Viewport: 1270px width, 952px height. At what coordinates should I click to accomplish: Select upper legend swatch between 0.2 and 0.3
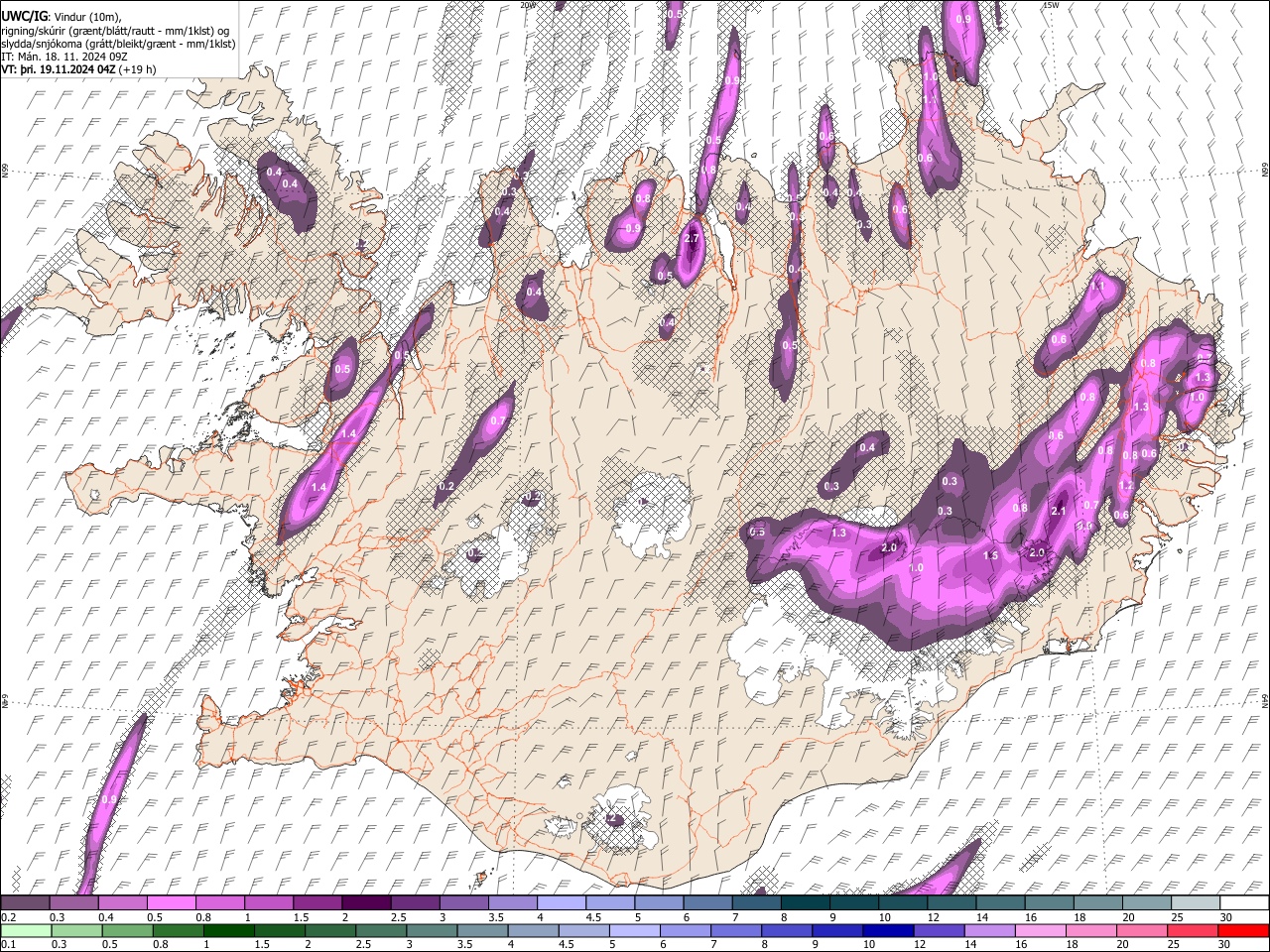25,902
